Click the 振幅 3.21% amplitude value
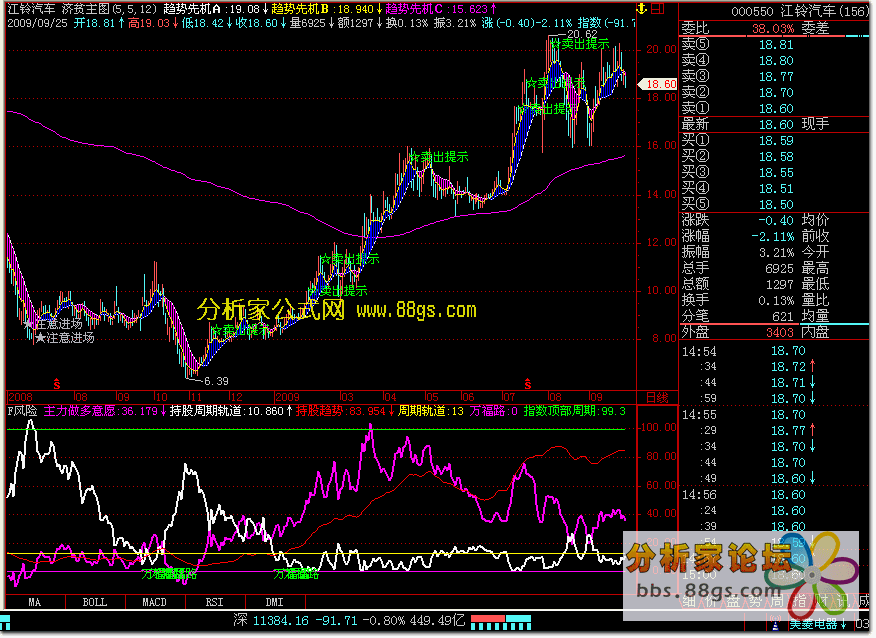Screen dimensions: 876x638 [776, 253]
